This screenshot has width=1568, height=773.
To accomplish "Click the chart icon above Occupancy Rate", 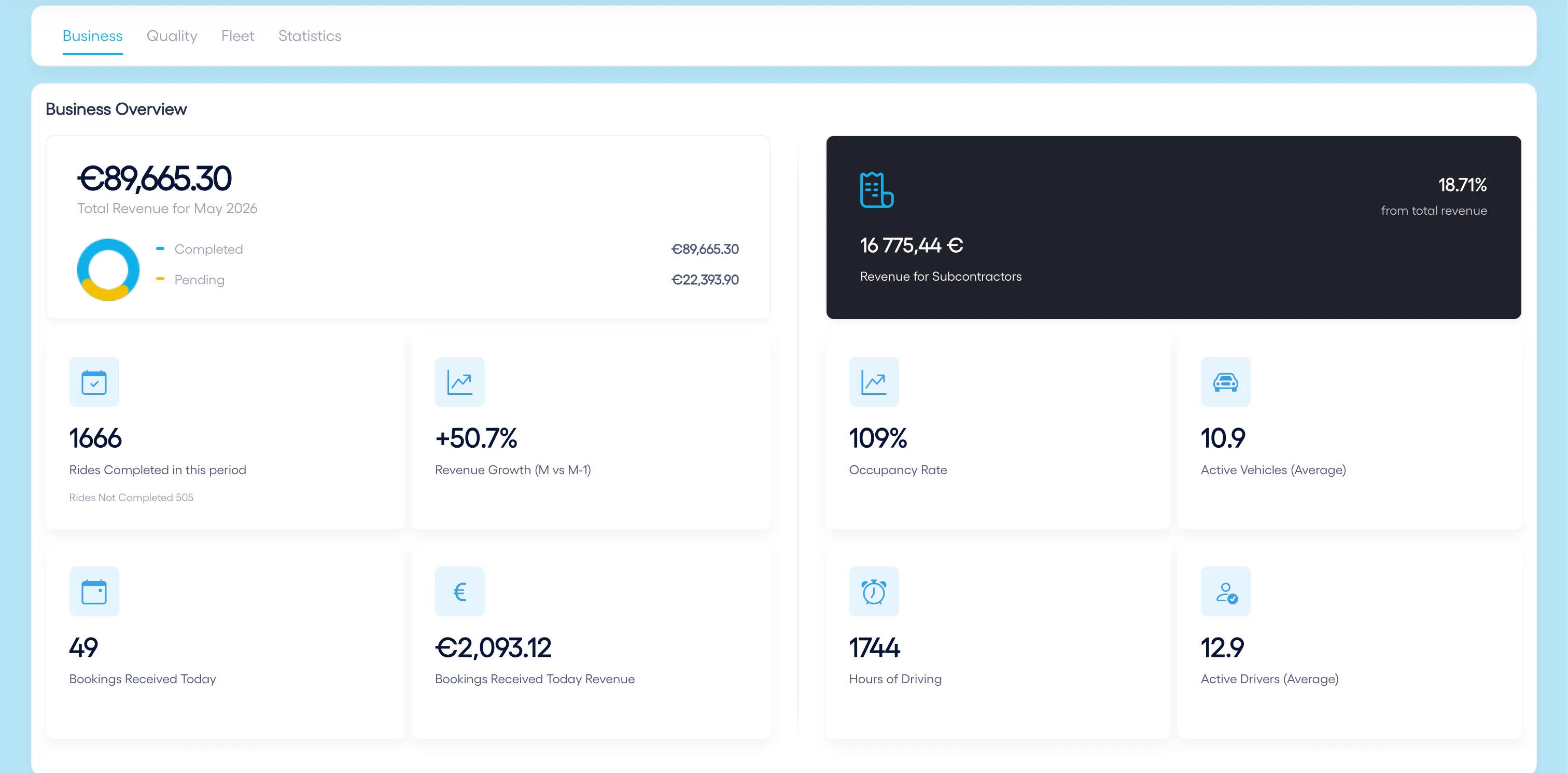I will (x=874, y=382).
